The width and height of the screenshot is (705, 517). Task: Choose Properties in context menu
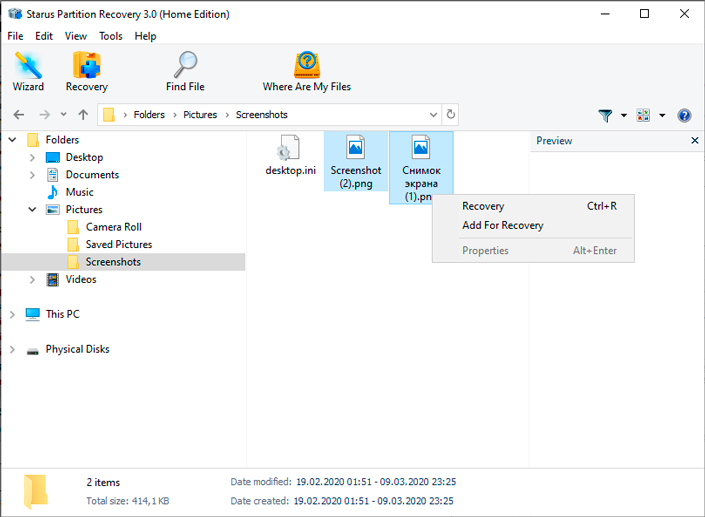coord(533,250)
